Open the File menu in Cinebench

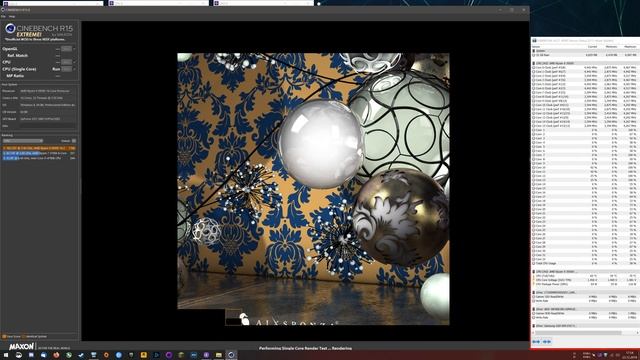3,16
